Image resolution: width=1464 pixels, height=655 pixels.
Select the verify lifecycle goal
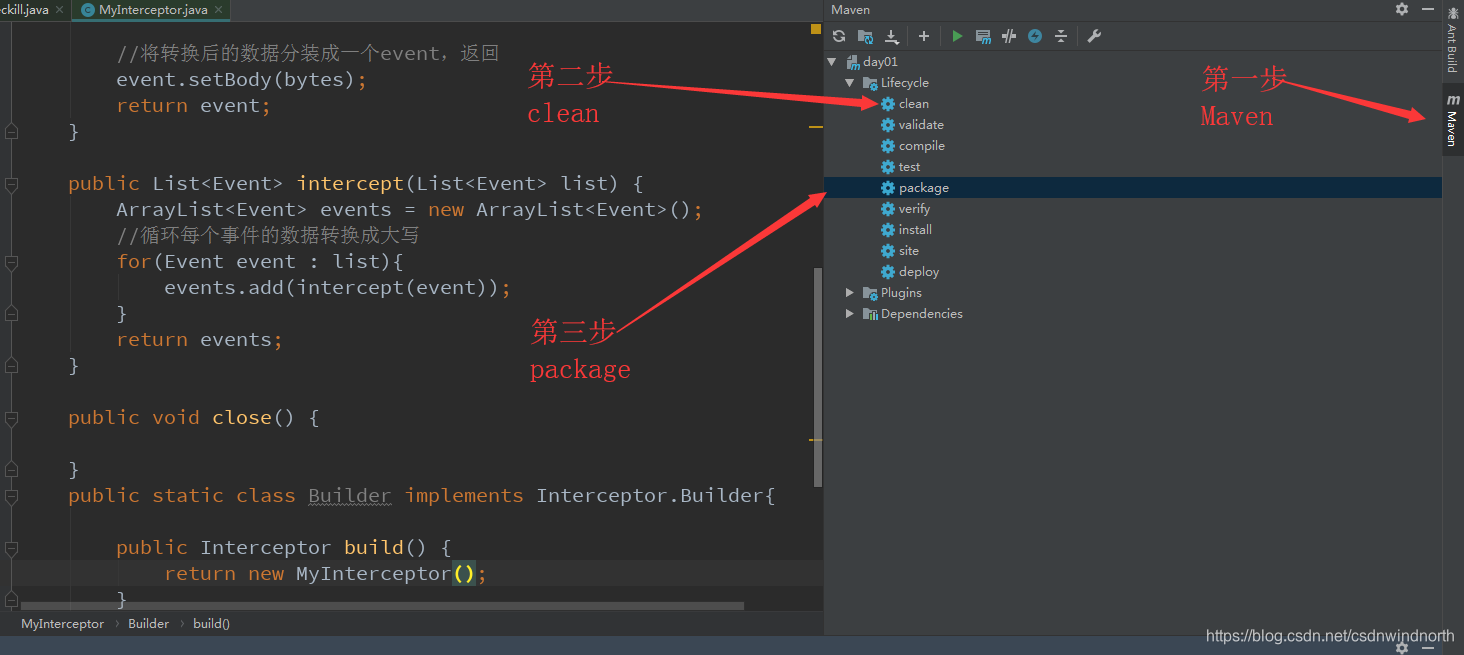pos(914,209)
